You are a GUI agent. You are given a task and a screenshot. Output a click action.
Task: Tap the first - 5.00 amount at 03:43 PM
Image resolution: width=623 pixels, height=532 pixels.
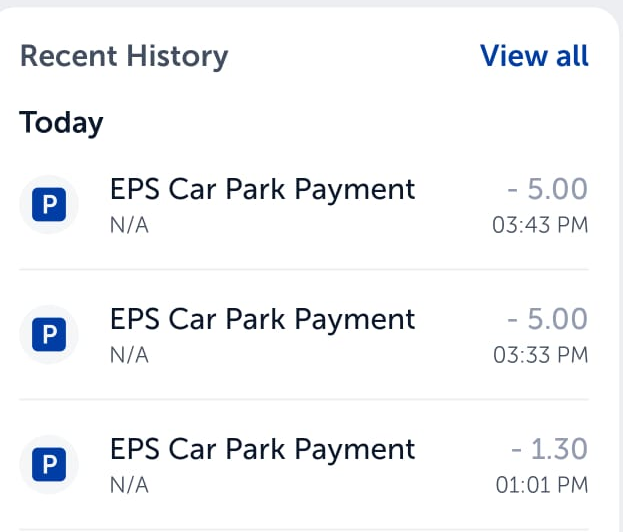[548, 189]
